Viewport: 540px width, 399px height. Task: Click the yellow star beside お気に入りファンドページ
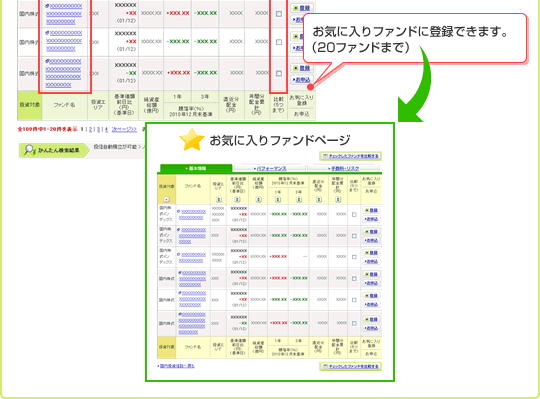coord(192,139)
